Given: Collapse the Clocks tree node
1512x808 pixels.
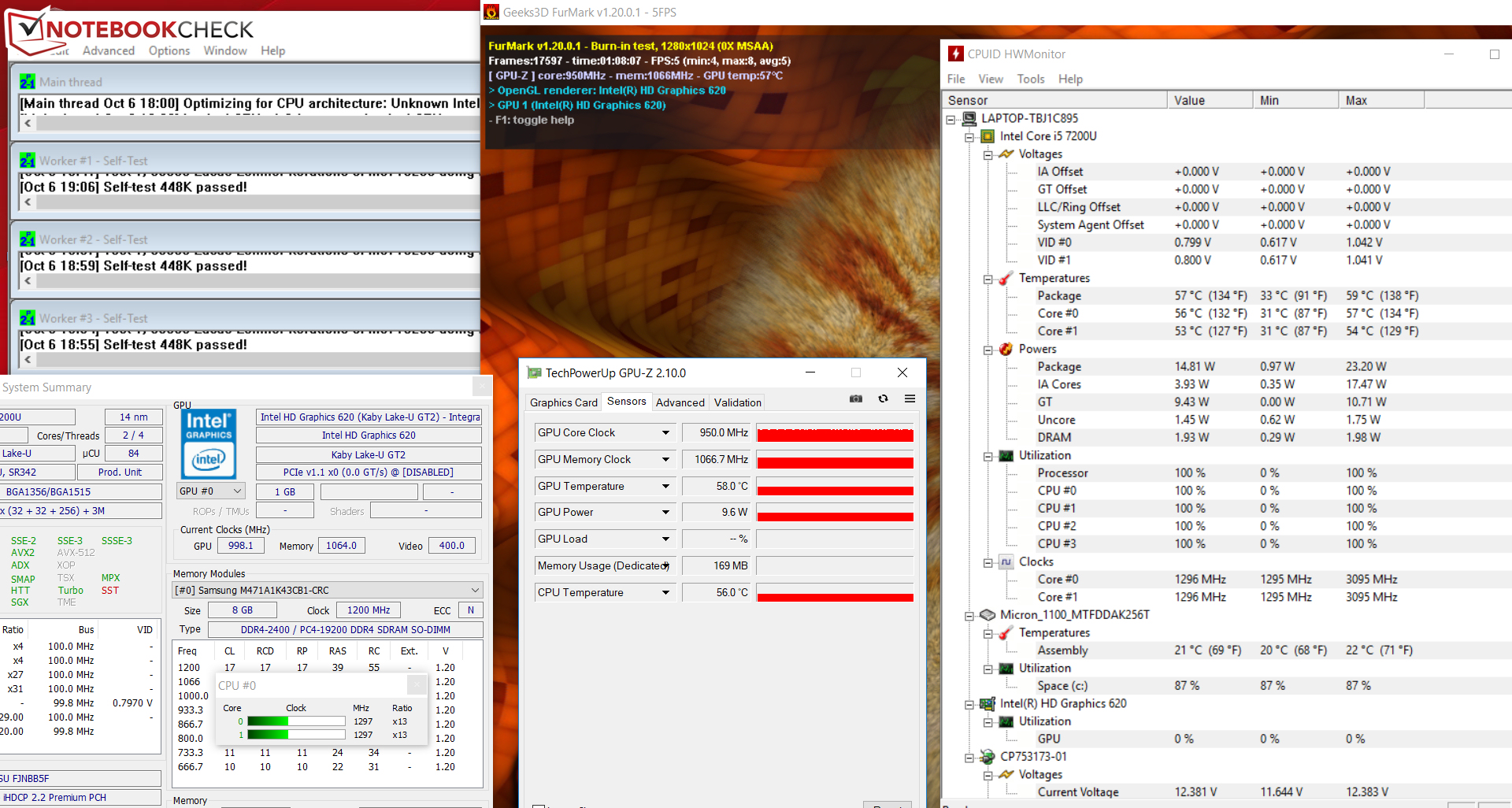Looking at the screenshot, I should 988,562.
